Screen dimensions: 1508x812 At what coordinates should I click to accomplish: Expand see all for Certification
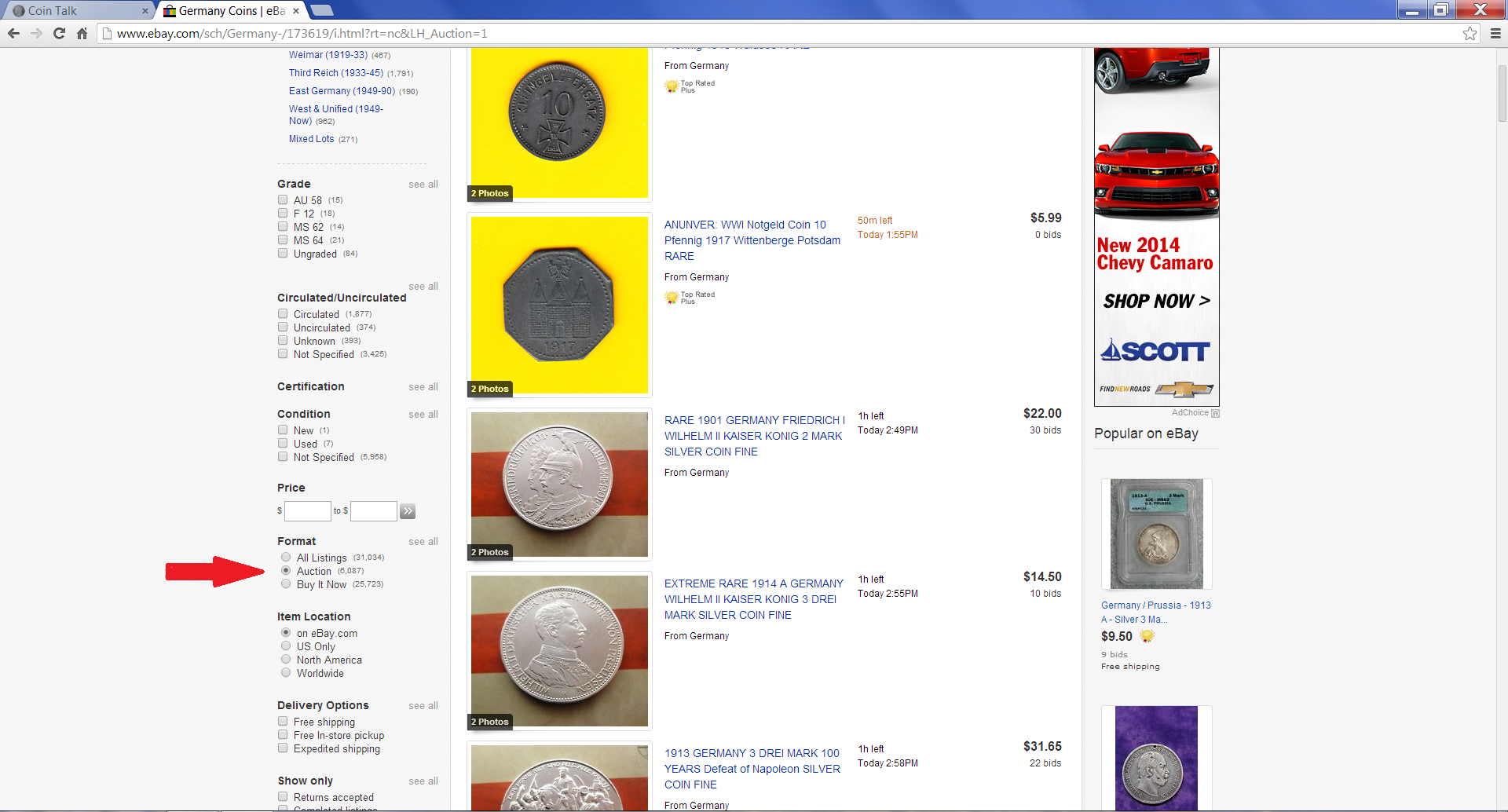423,387
